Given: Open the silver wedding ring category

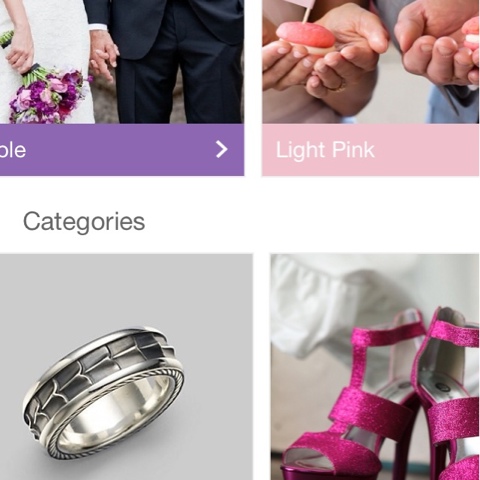Looking at the screenshot, I should 126,367.
